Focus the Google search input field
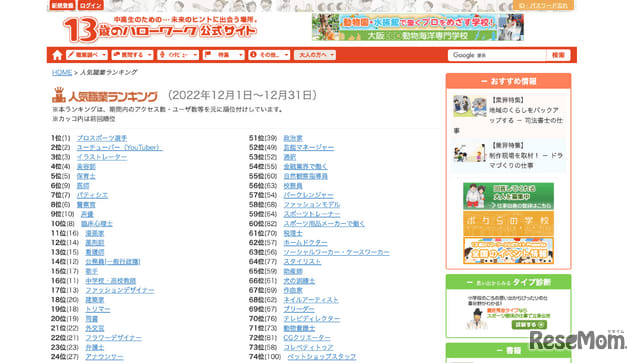Viewport: 640px width, 363px height. click(497, 55)
